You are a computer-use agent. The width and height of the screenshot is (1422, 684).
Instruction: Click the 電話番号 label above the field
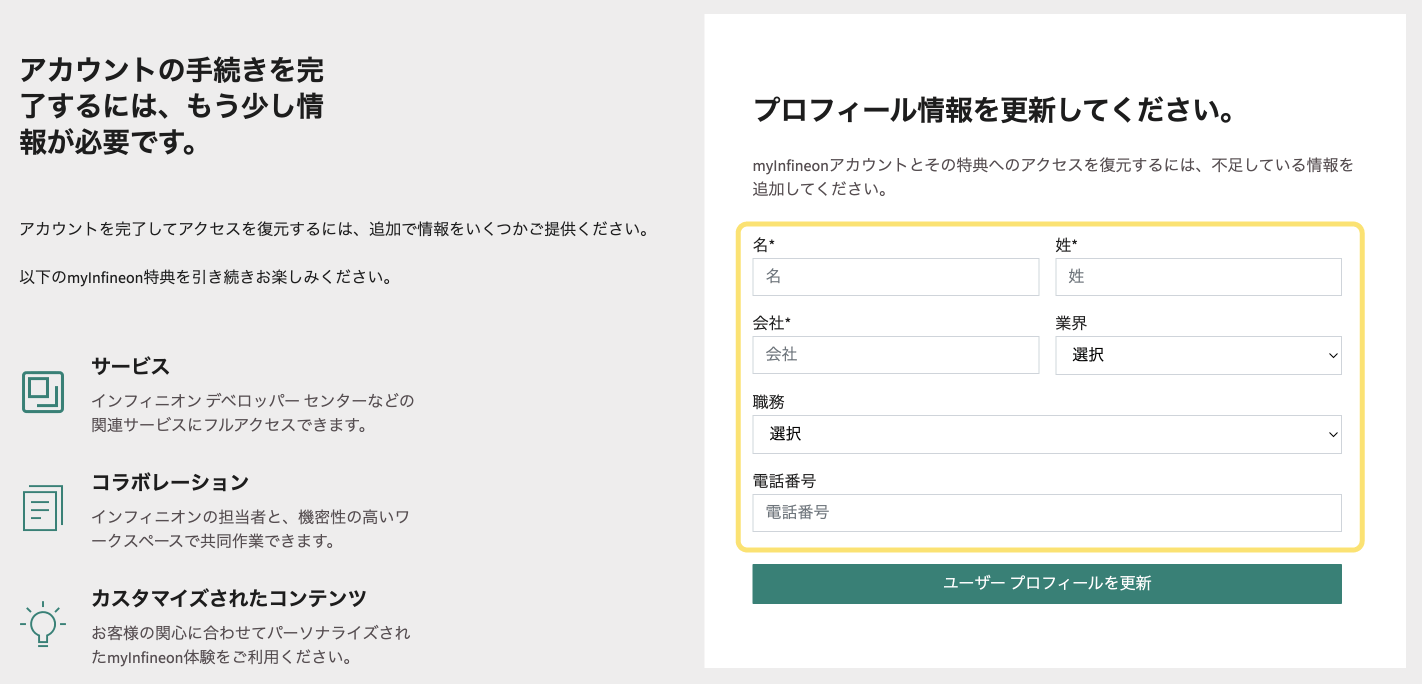pos(784,481)
